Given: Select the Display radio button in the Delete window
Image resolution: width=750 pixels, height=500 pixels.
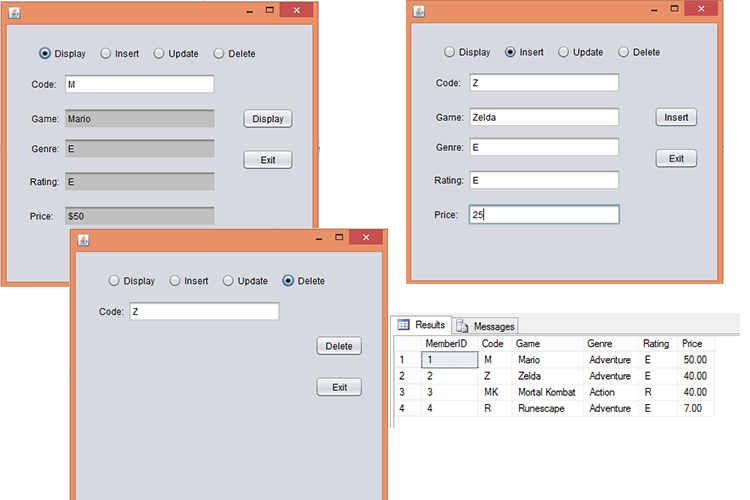Looking at the screenshot, I should click(113, 281).
